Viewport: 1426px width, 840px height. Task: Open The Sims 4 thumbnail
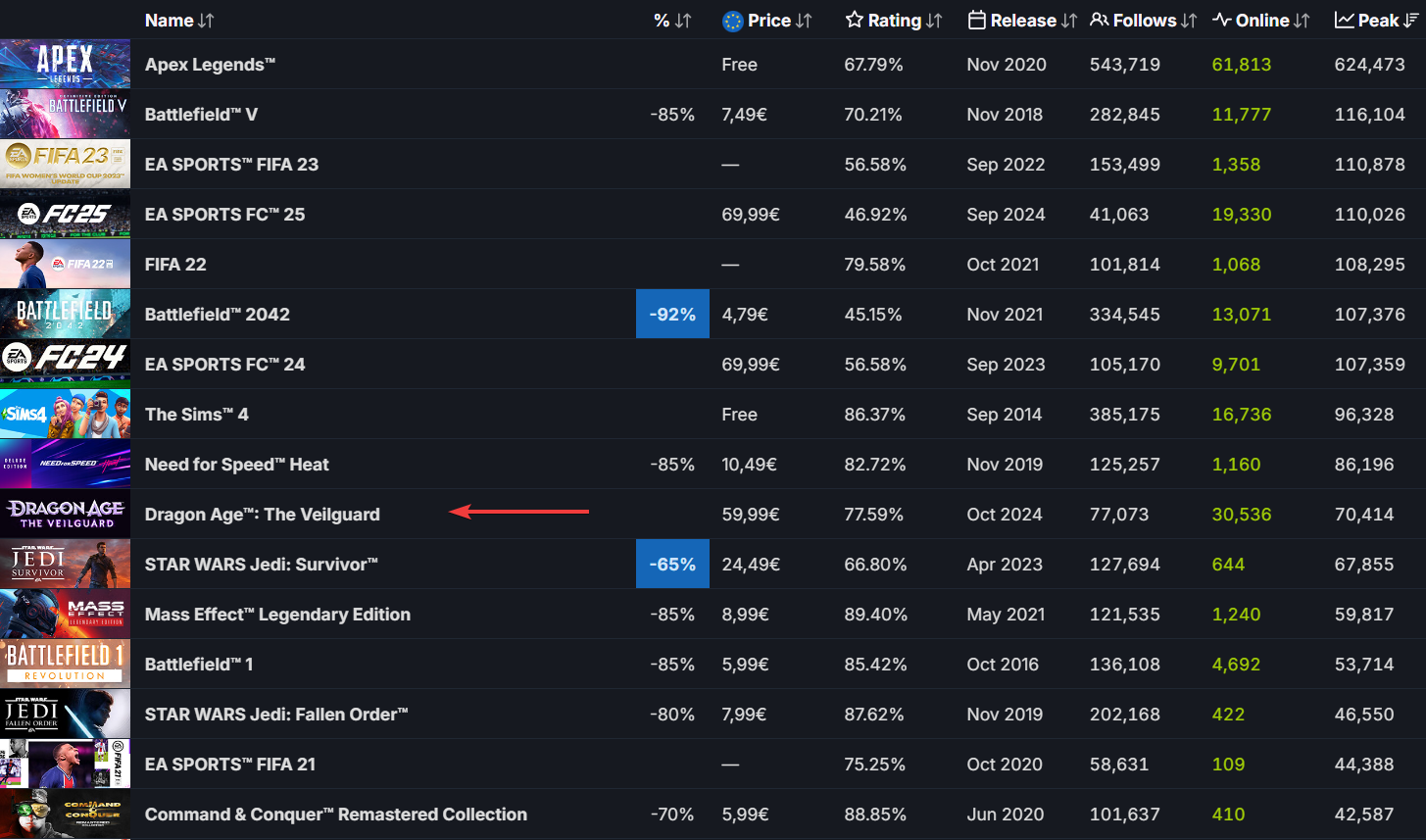(65, 415)
